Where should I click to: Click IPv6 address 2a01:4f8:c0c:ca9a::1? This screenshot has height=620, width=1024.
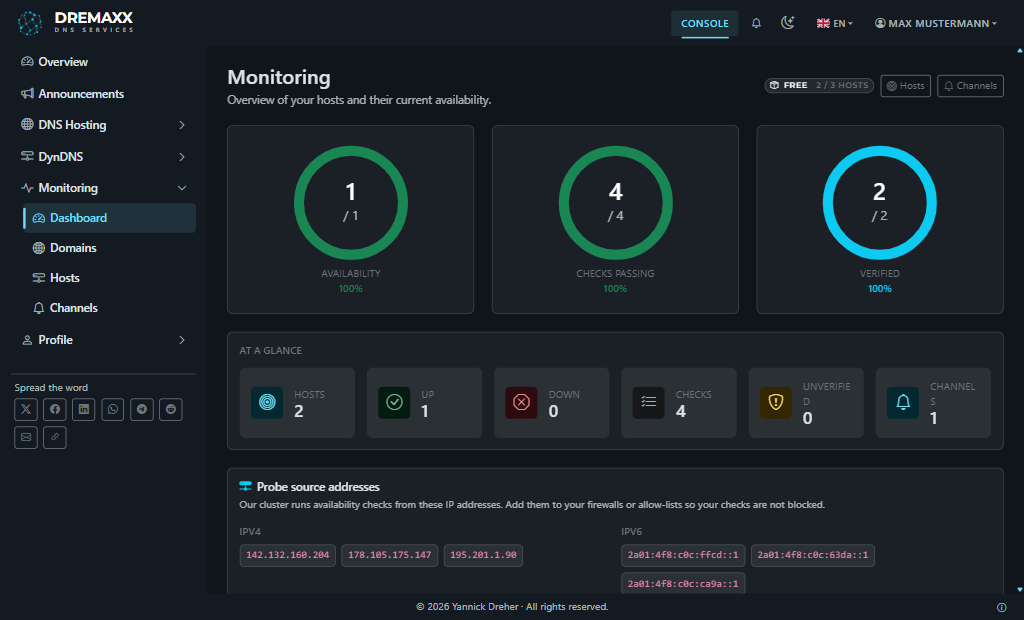683,583
